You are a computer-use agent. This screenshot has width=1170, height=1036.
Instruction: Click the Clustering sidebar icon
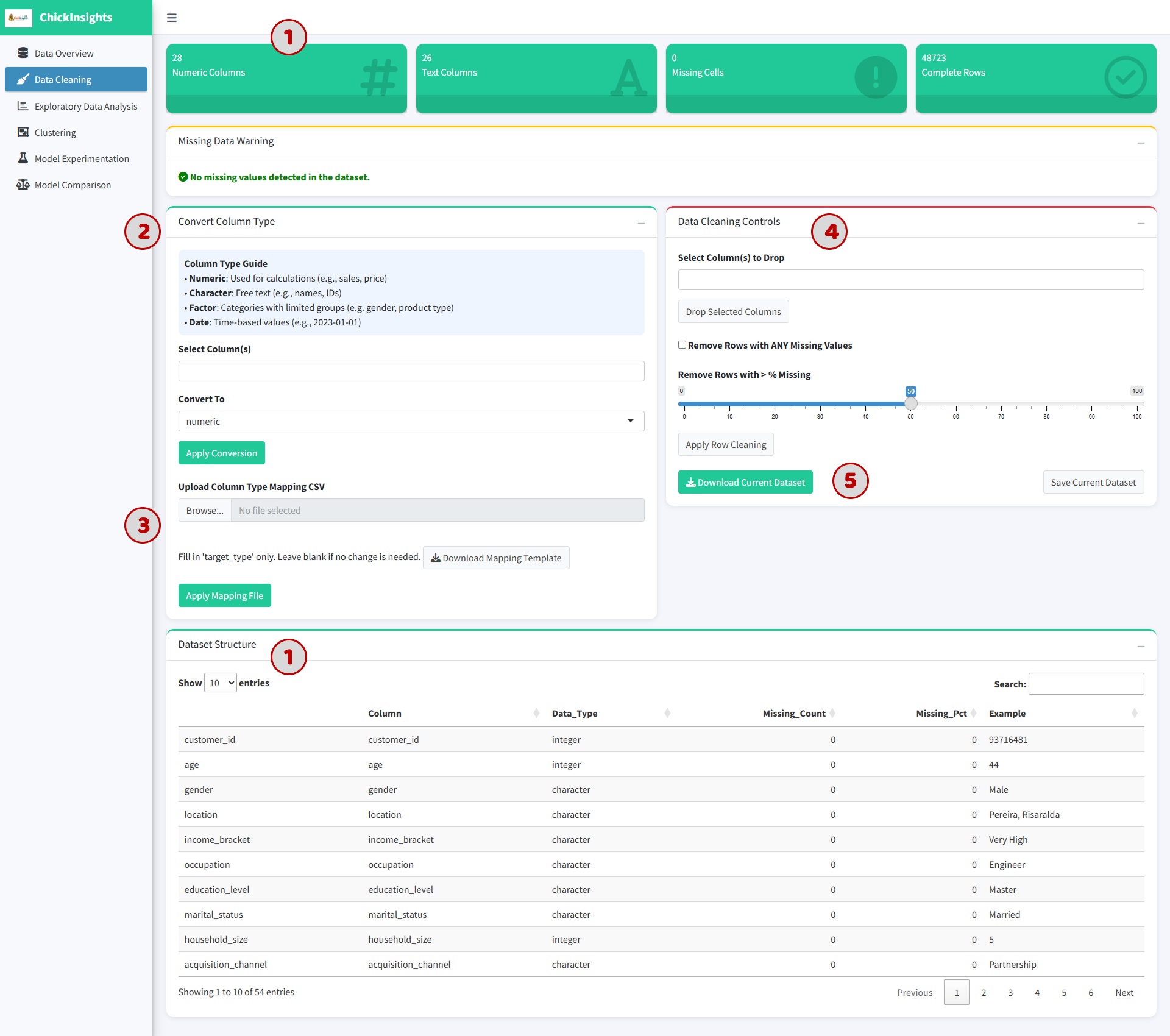tap(23, 132)
